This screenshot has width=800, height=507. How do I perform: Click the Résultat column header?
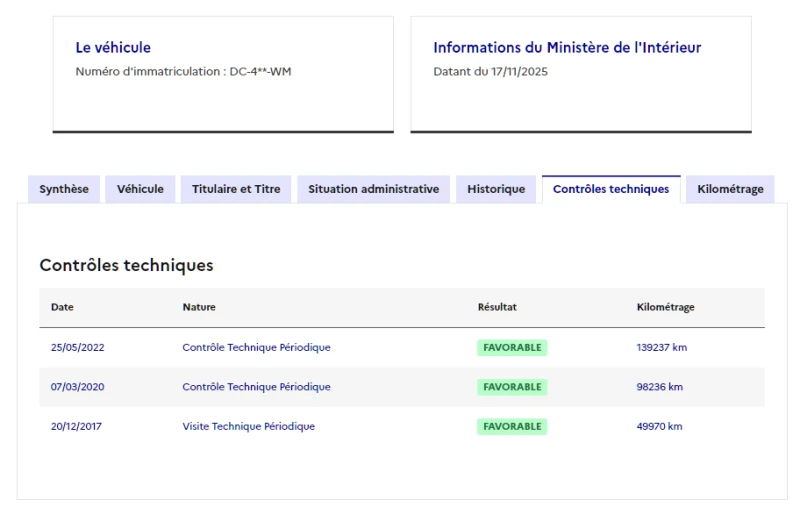pyautogui.click(x=497, y=307)
